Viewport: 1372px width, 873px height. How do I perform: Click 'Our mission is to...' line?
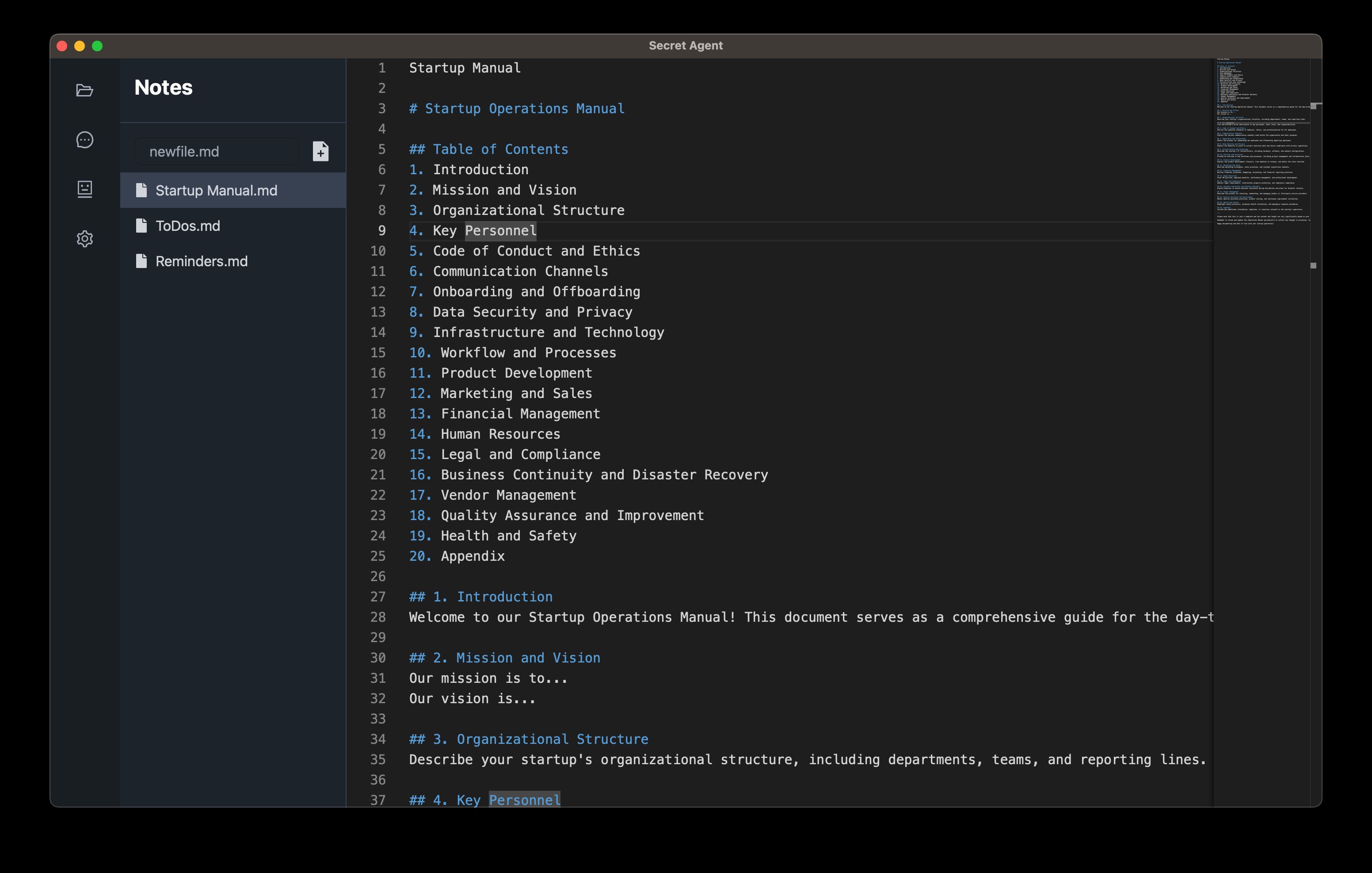coord(488,678)
